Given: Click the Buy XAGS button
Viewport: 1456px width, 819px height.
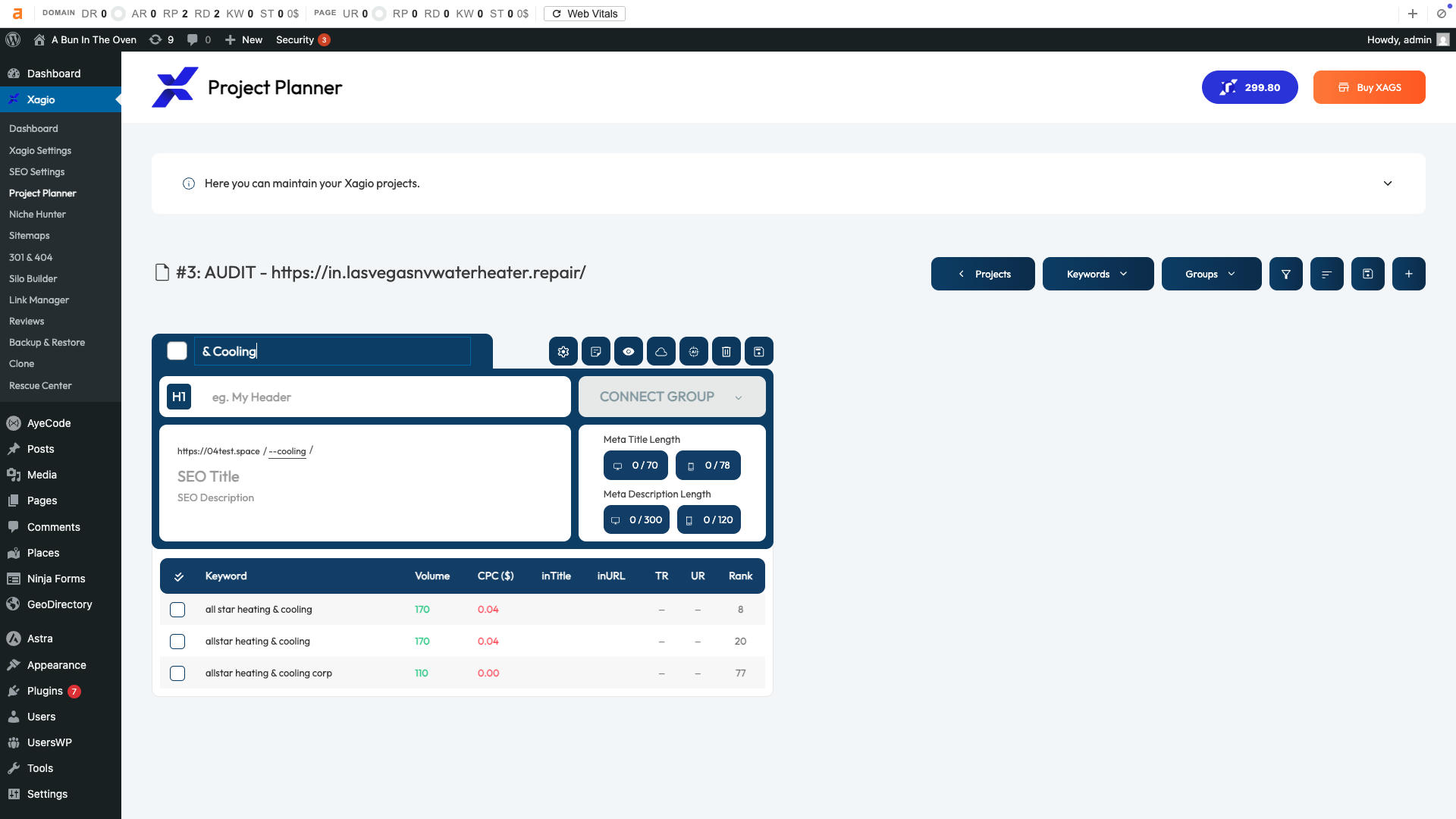Looking at the screenshot, I should tap(1369, 87).
